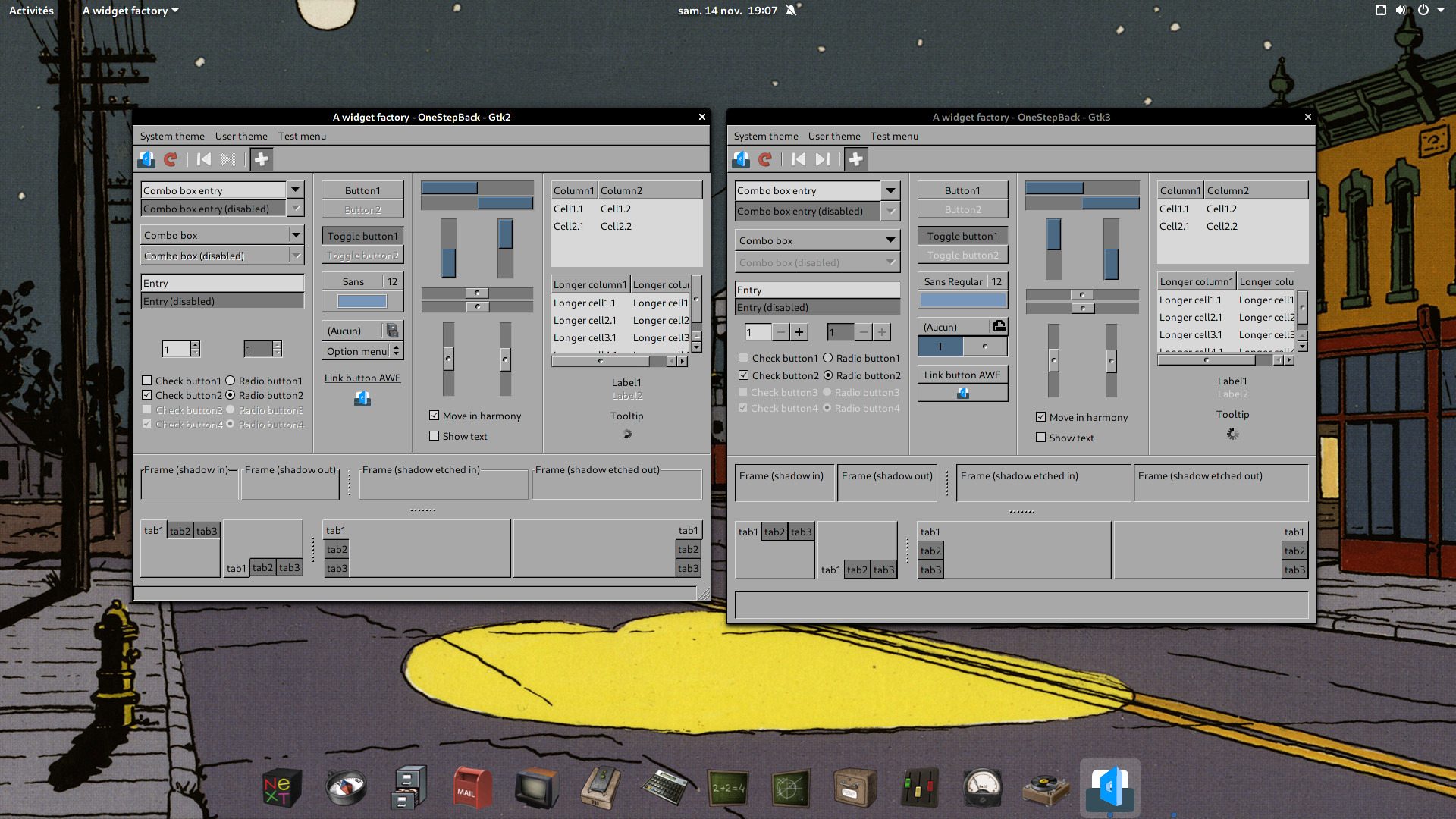1456x819 pixels.
Task: Click the blue color swatch button in Gtk2
Action: click(x=362, y=301)
